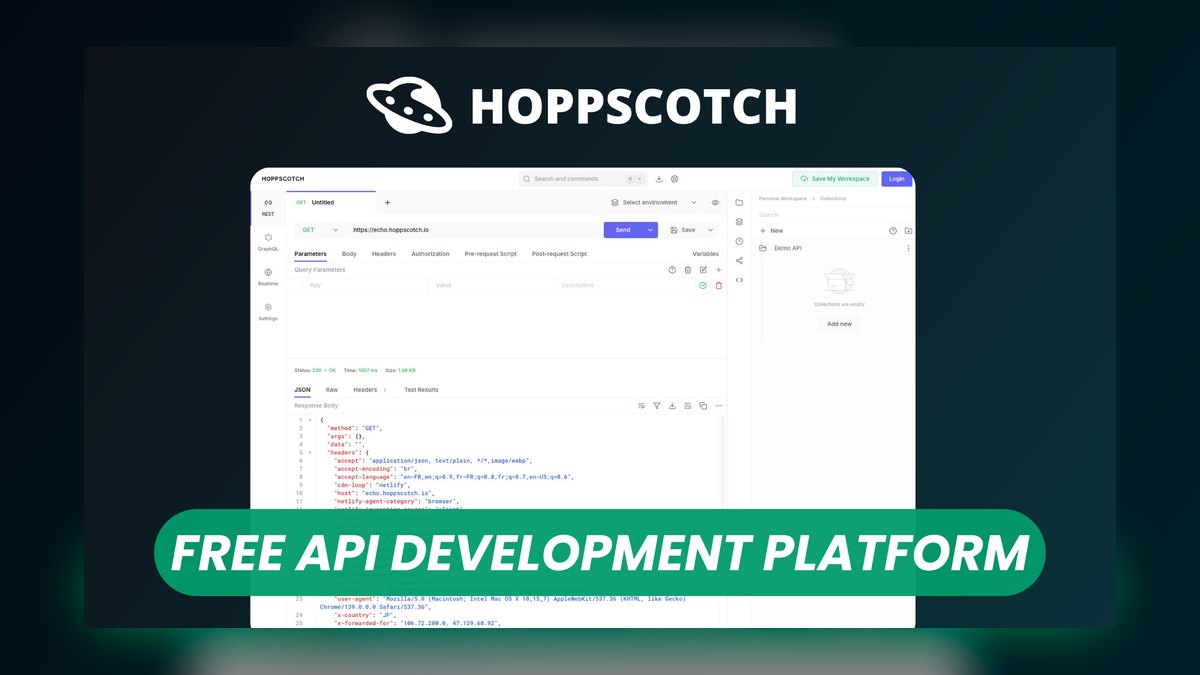Click the parameter Value field
This screenshot has height=675, width=1200.
(491, 285)
